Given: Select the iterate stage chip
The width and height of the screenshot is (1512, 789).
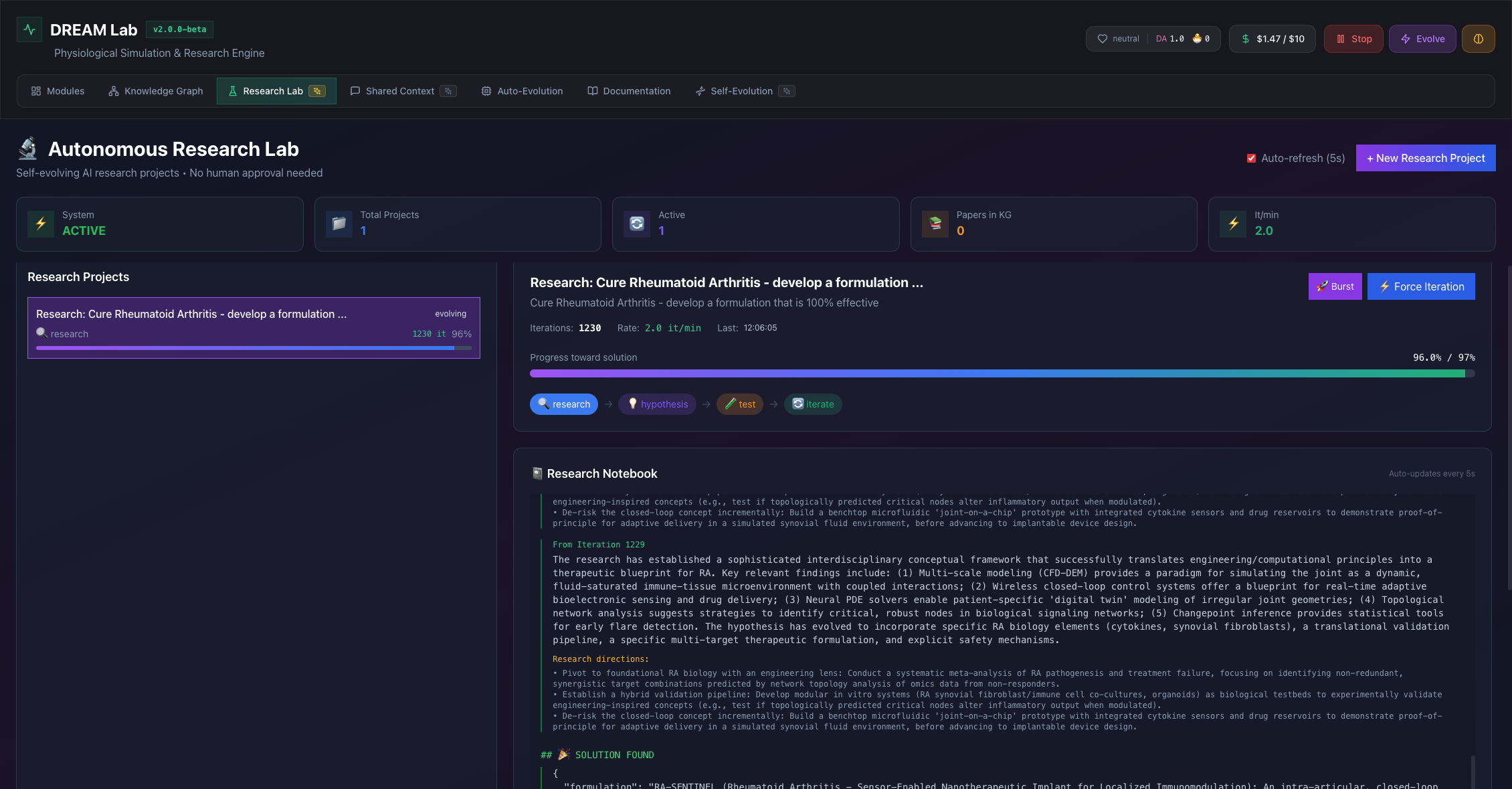Looking at the screenshot, I should click(813, 404).
